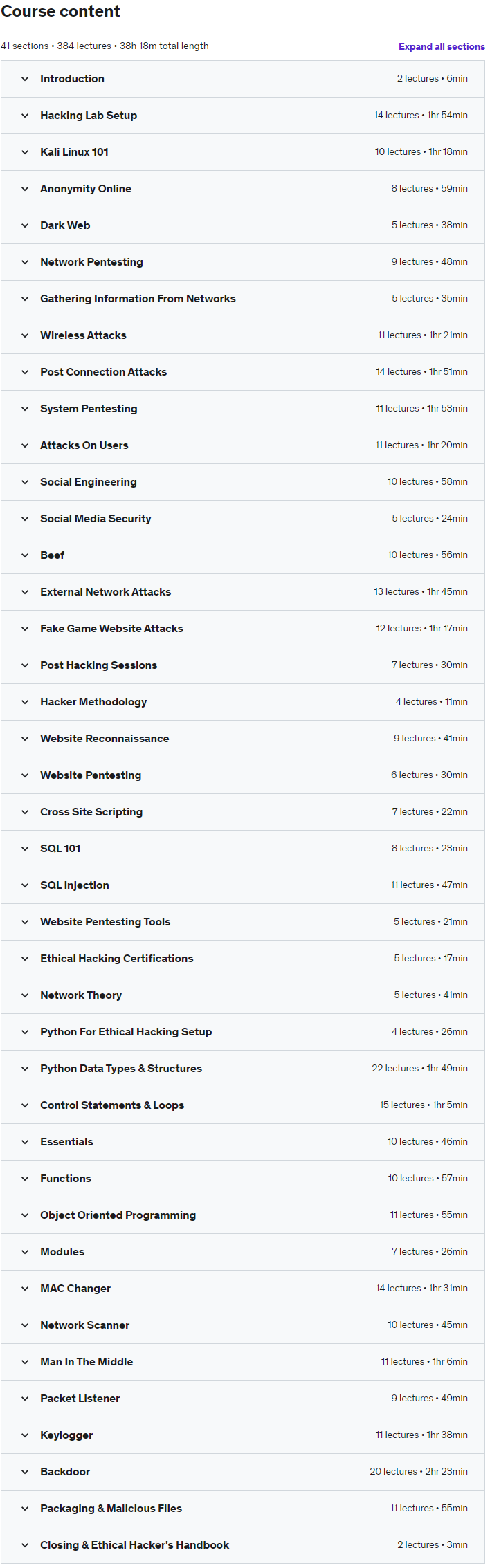This screenshot has width=490, height=1568.
Task: Click the Cross Site Scripting chevron icon
Action: 25,812
